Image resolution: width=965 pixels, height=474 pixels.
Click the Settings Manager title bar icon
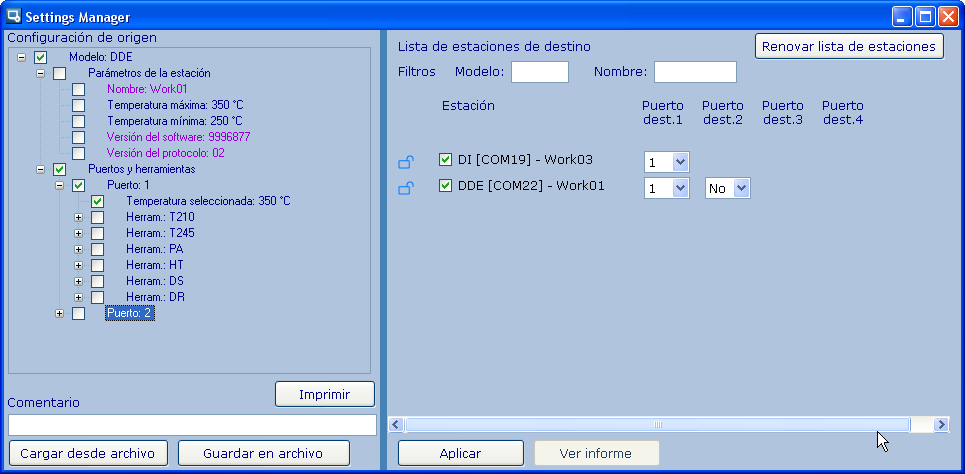(14, 16)
